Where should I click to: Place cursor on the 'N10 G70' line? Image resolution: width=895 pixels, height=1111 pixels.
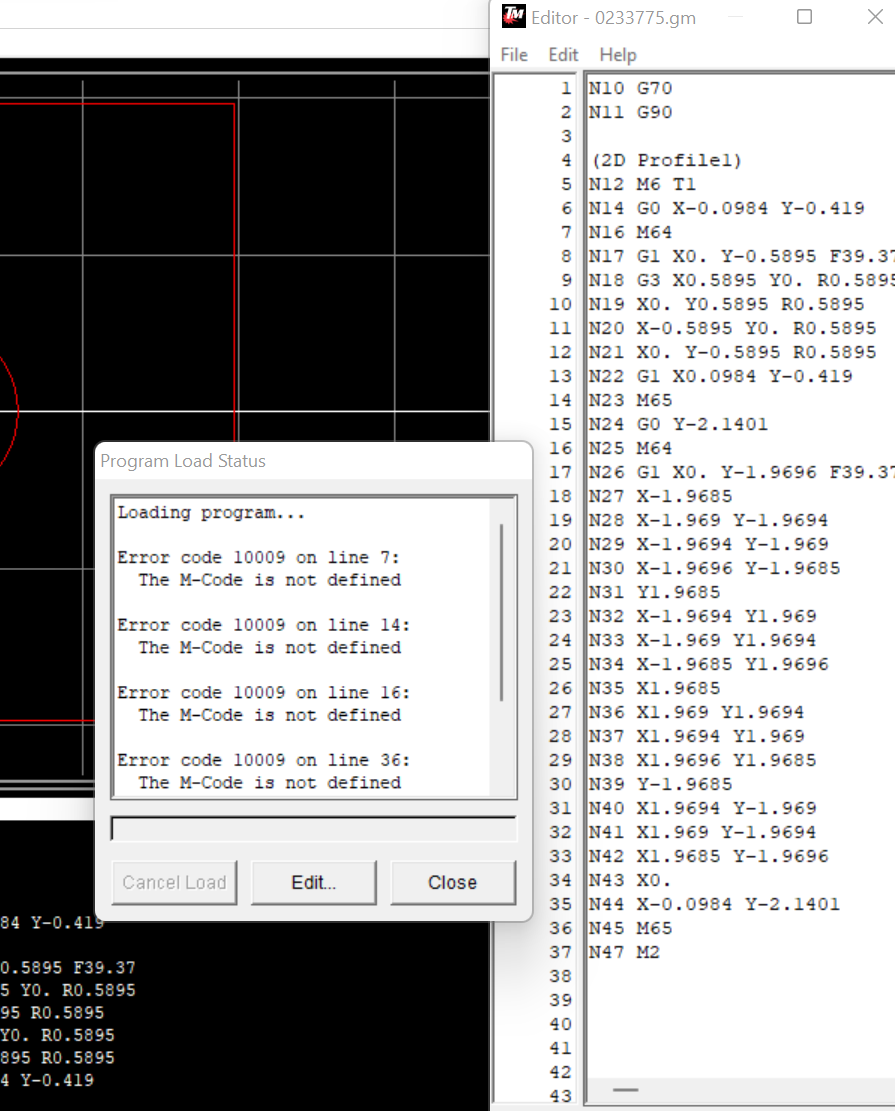[631, 89]
